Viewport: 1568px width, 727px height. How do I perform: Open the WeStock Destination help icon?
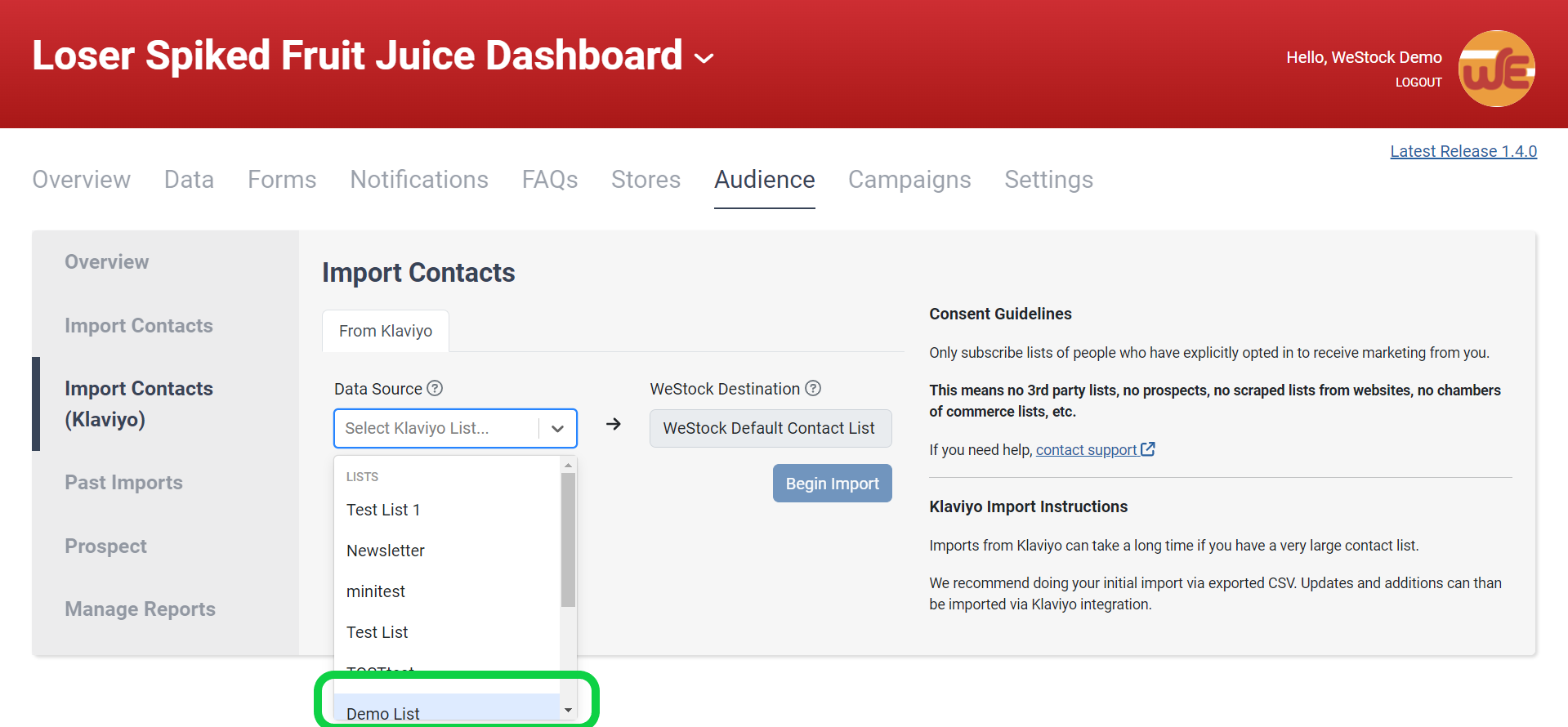coord(813,388)
